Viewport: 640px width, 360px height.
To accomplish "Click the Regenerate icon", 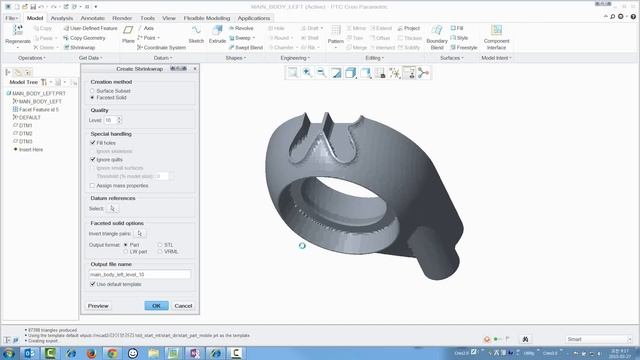I will (x=18, y=31).
